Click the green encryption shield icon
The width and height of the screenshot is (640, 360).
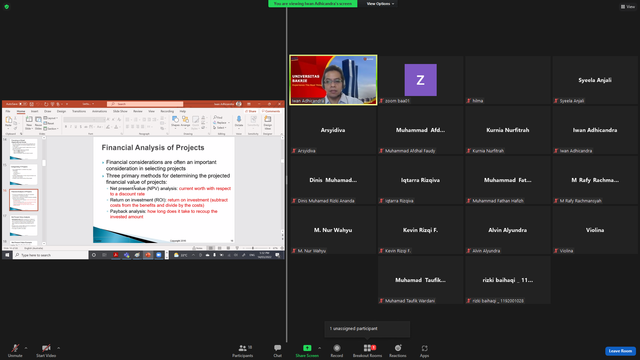pos(7,7)
